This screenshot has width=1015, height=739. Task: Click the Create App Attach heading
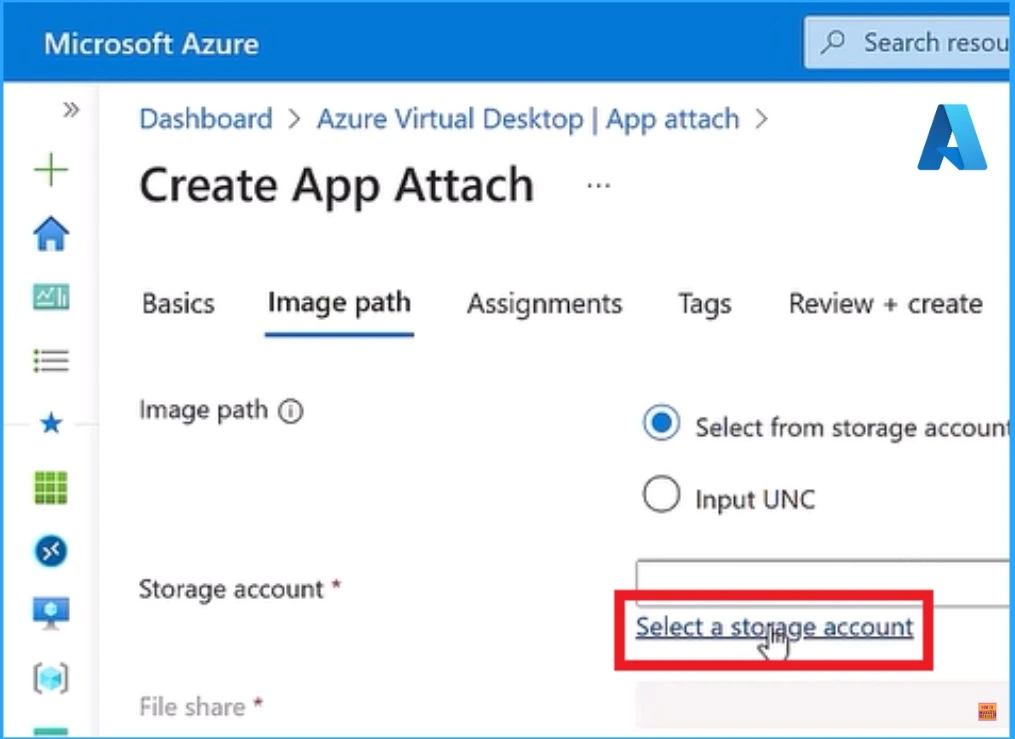(x=337, y=186)
